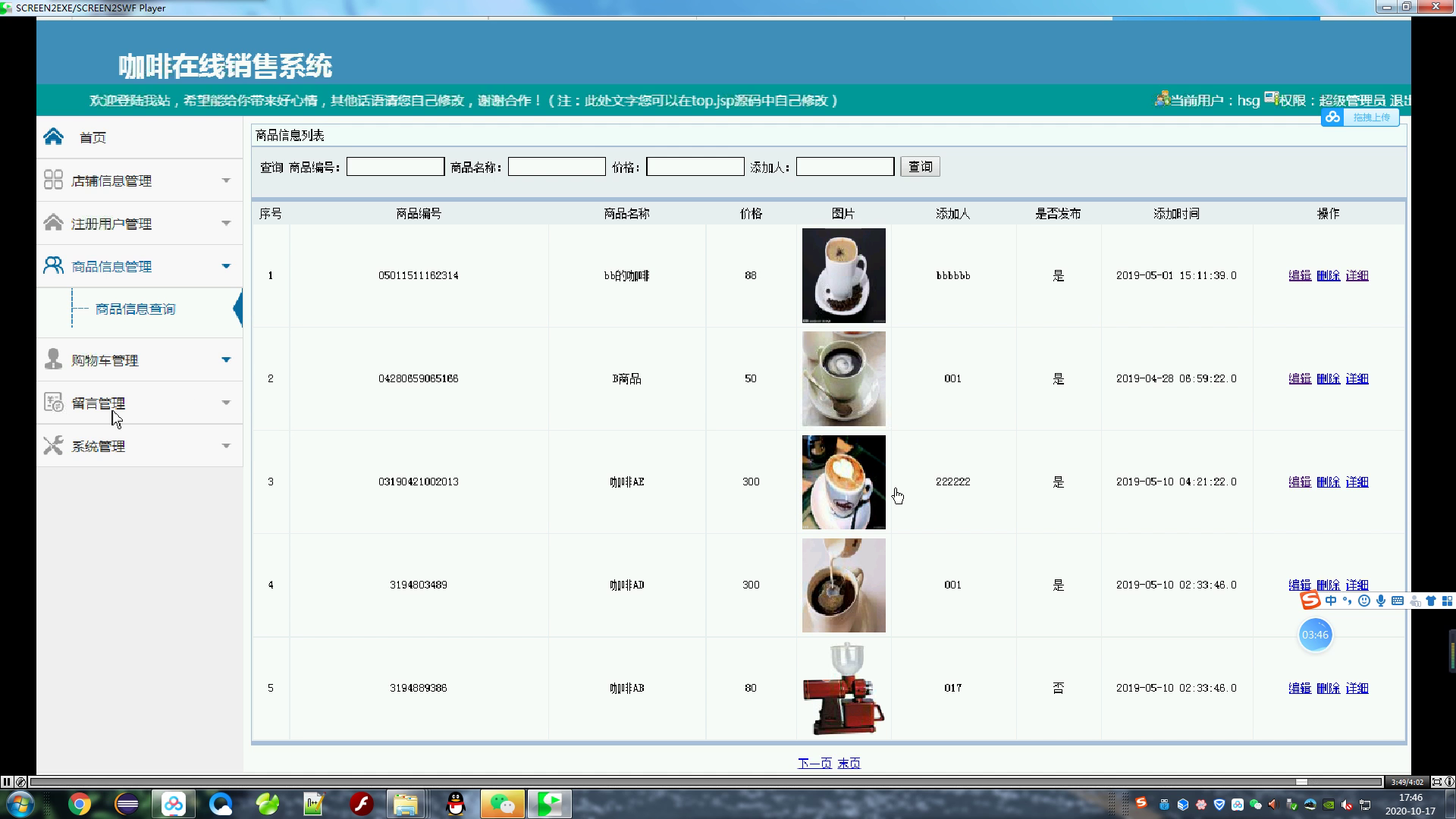Viewport: 1456px width, 819px height.
Task: Click 退出 logout link in header
Action: click(1400, 100)
